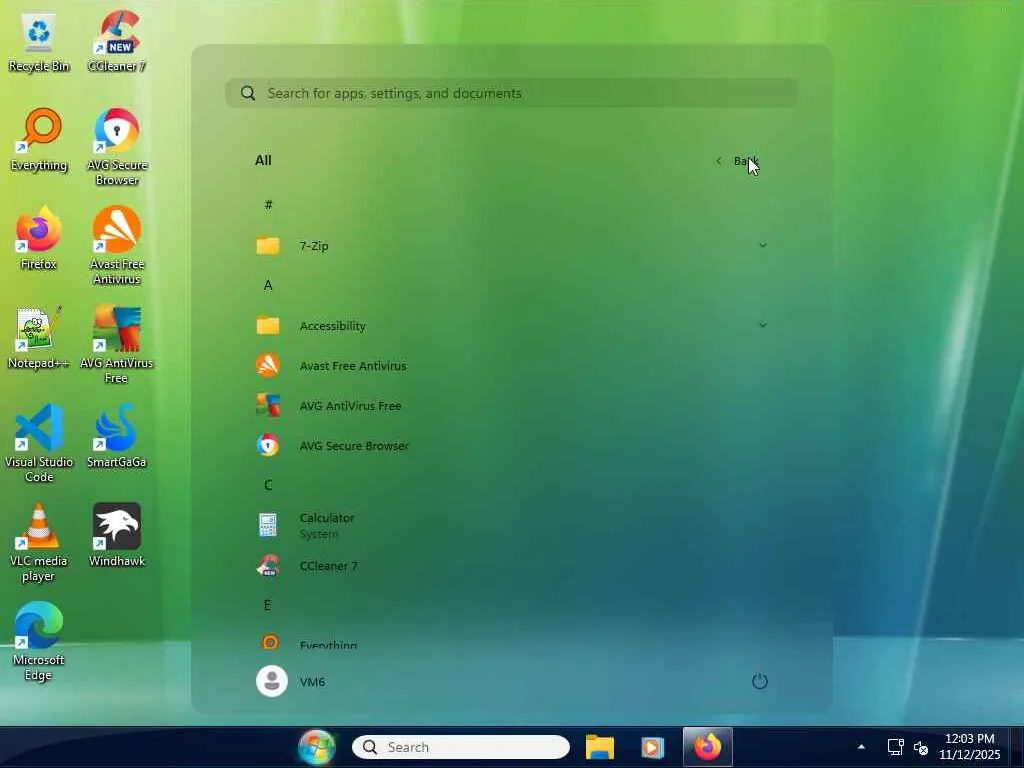Launch AVG Secure Browser from app list

511,445
